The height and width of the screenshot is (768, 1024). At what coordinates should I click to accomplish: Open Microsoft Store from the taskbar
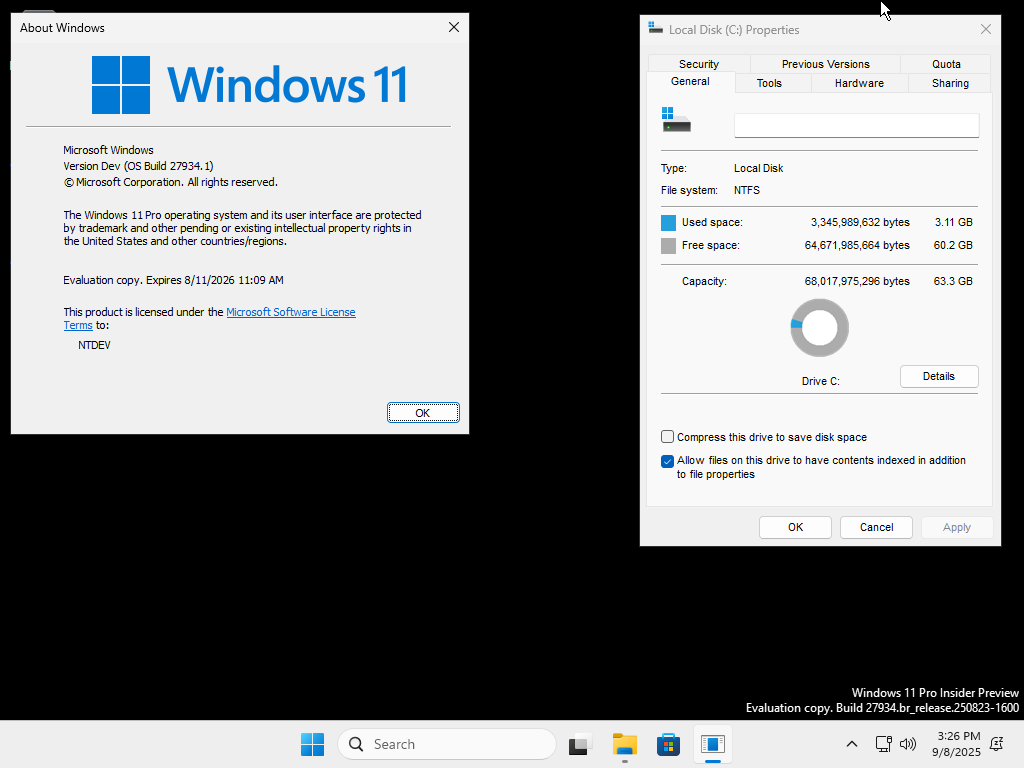(668, 744)
